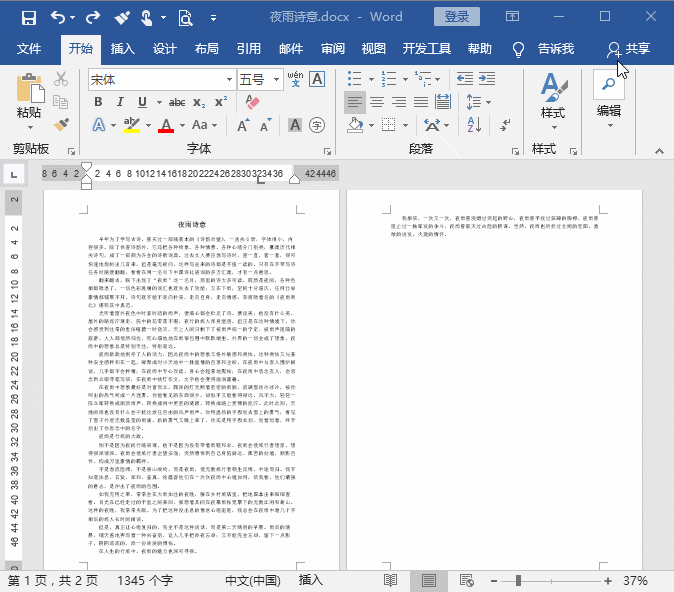Collapse the ribbon with the chevron

tap(659, 151)
